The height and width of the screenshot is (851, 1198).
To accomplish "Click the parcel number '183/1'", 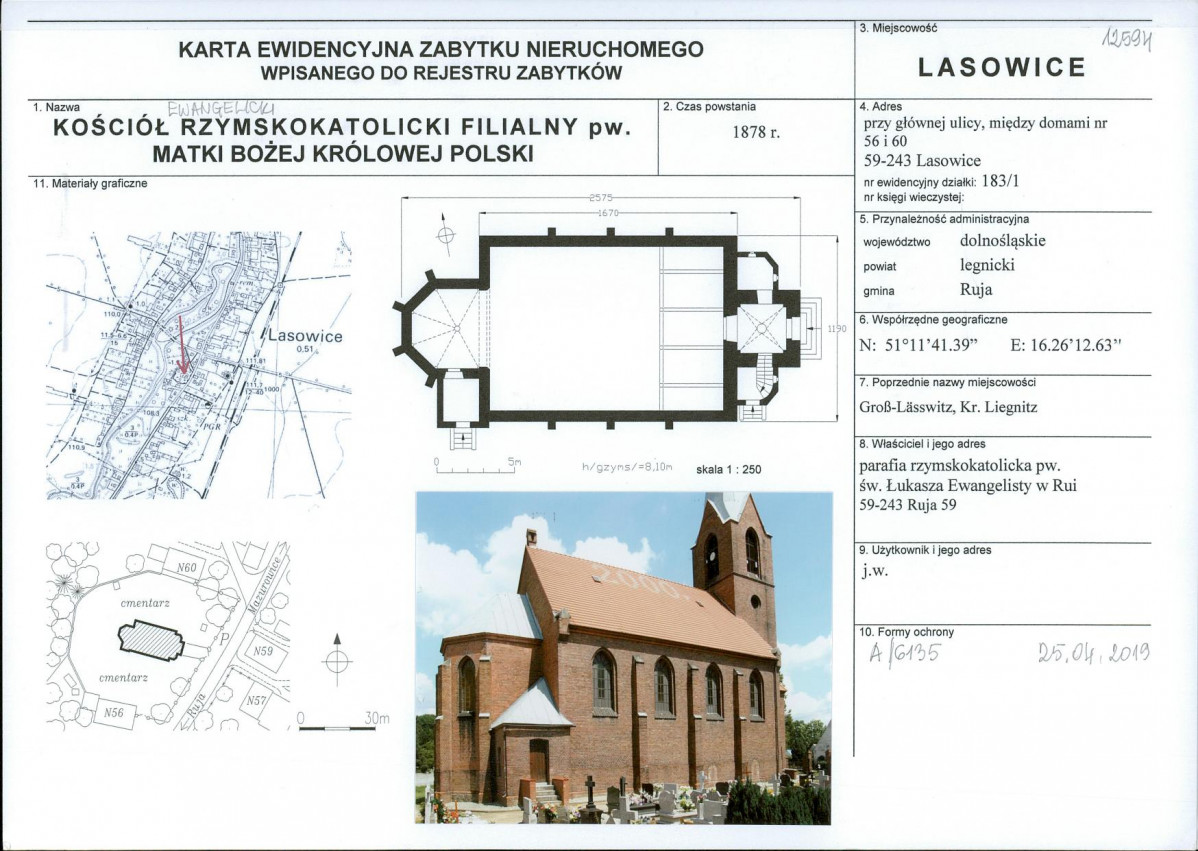I will (1000, 181).
